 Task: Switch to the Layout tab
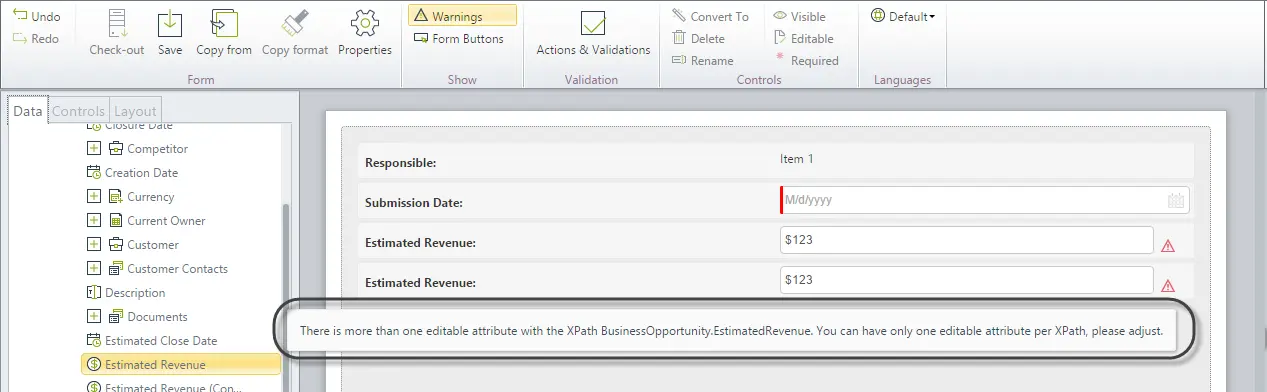134,111
